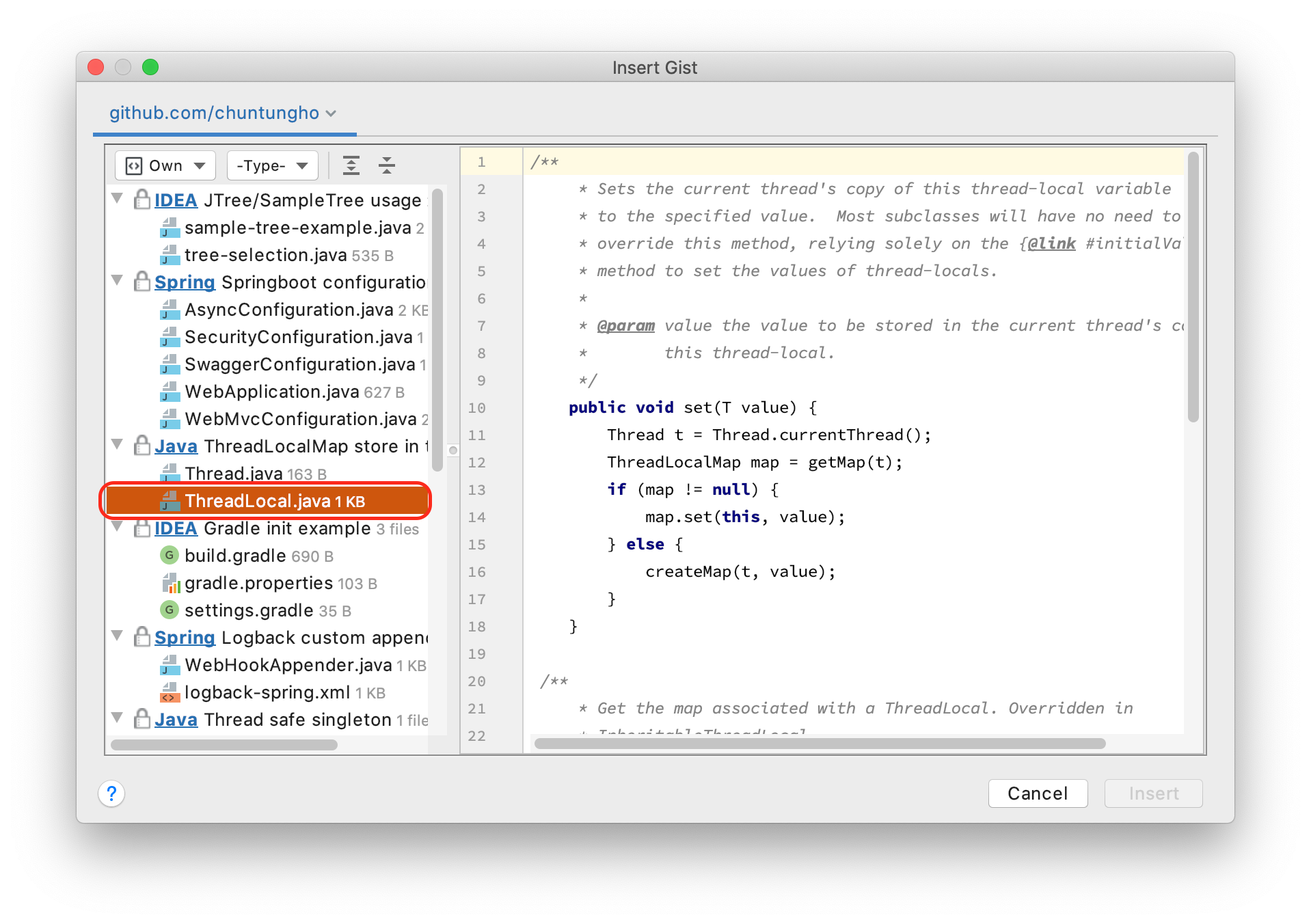Open the -Type- filter dropdown

pyautogui.click(x=272, y=165)
